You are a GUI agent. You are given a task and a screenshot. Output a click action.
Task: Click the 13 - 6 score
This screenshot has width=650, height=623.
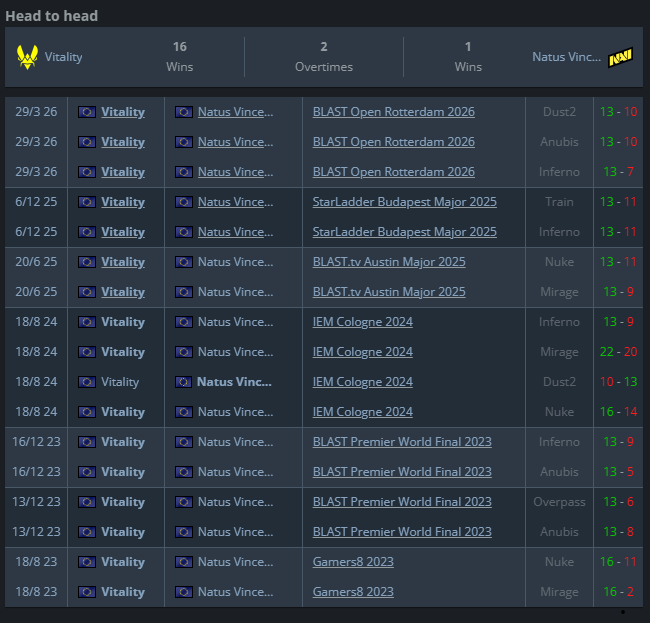pos(618,502)
